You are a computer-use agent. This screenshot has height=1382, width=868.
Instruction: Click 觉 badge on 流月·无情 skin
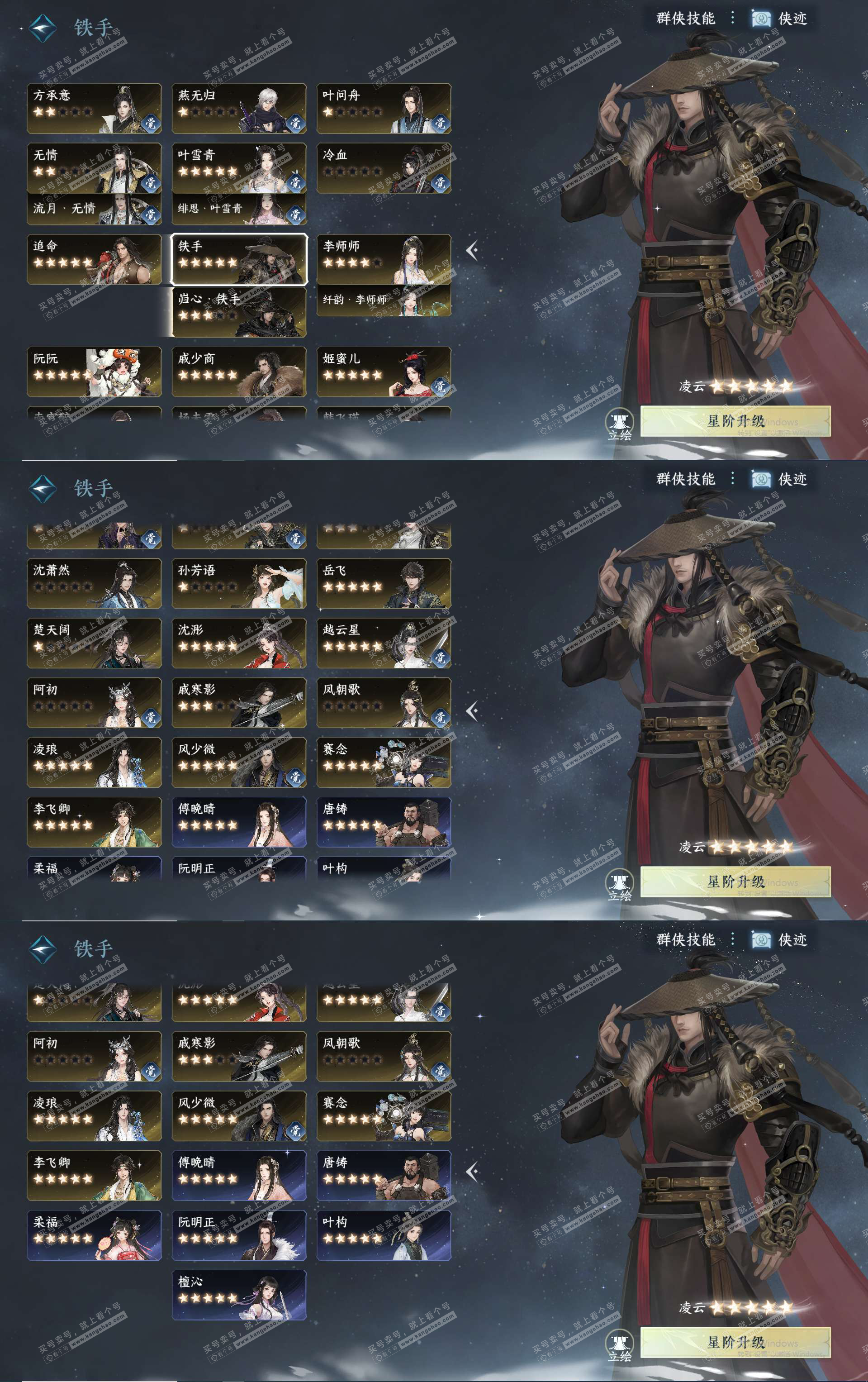150,214
